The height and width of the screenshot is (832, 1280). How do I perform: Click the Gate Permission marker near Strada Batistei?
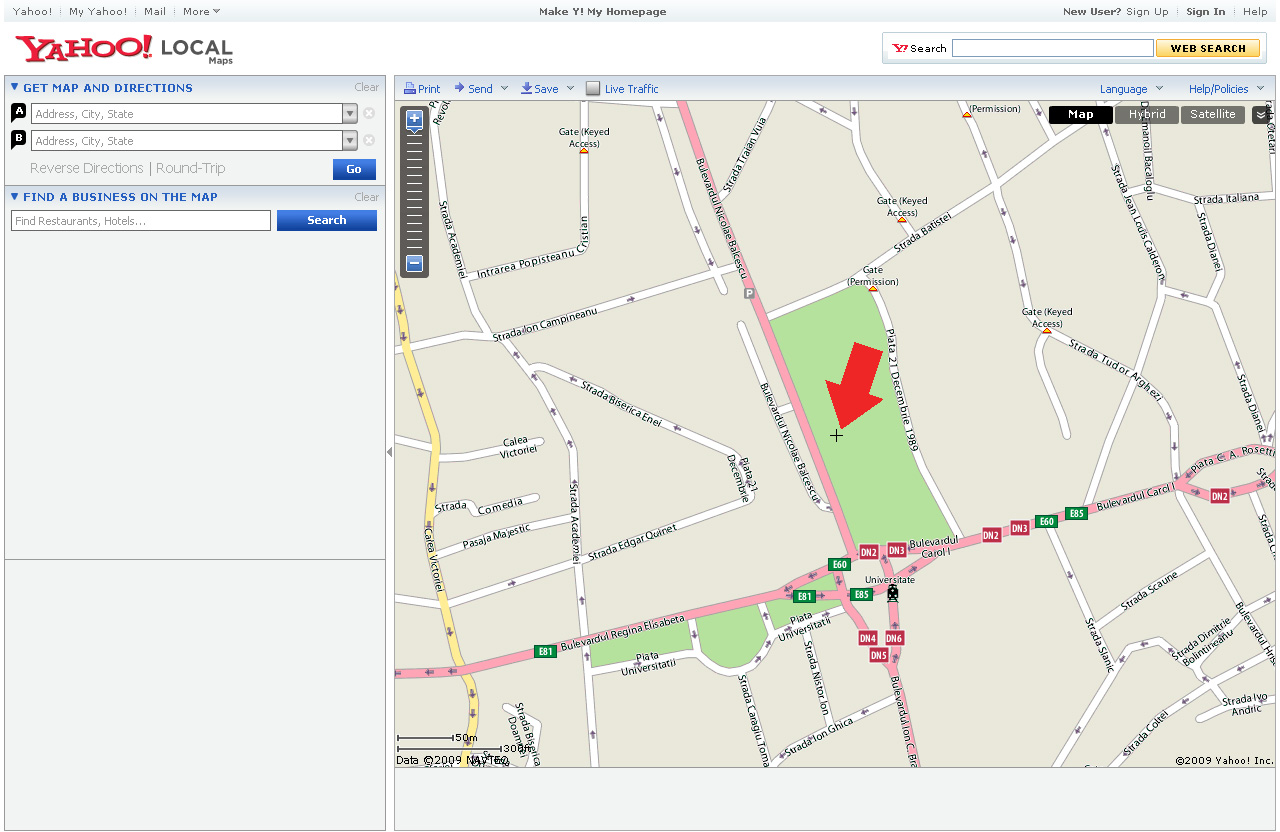click(x=873, y=289)
